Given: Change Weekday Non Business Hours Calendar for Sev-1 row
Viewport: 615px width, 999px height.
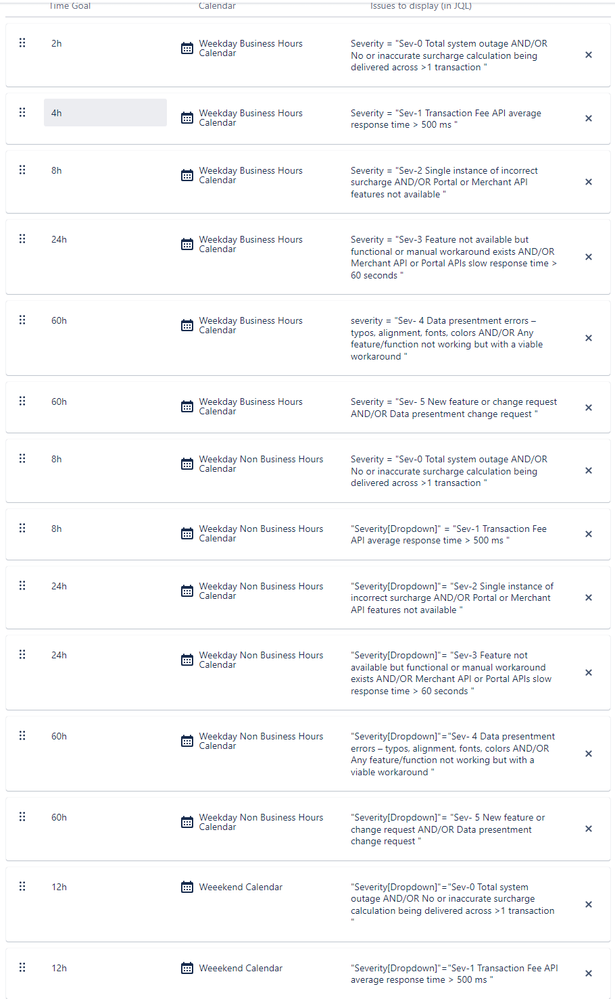Looking at the screenshot, I should pyautogui.click(x=252, y=533).
